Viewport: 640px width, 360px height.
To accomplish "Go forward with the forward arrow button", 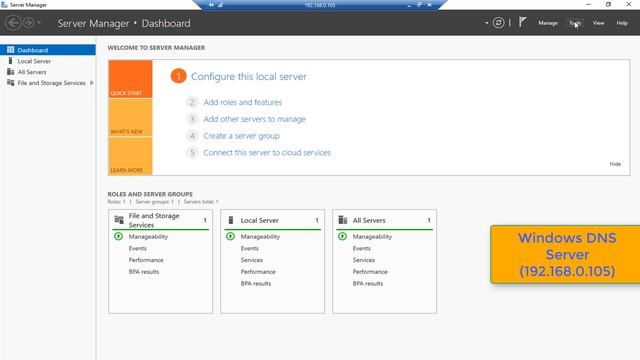I will pos(29,23).
